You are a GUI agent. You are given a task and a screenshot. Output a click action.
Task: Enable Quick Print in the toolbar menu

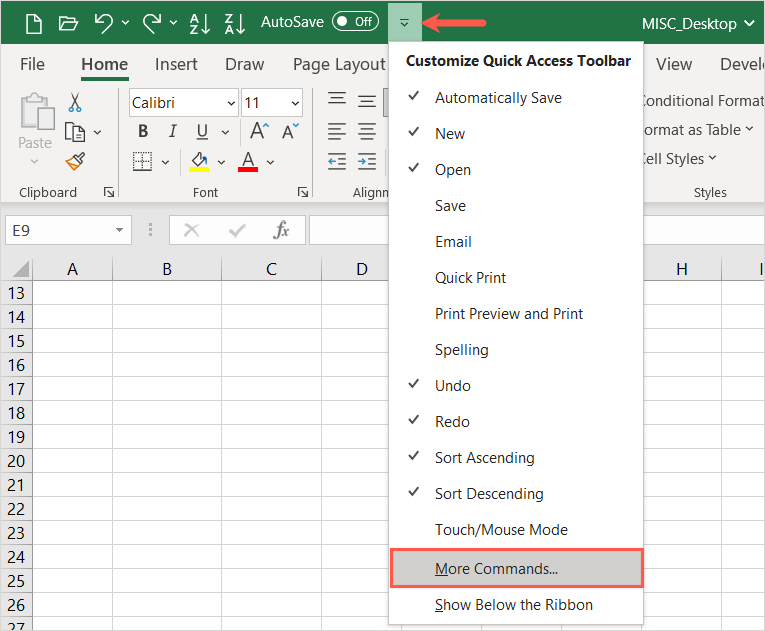point(470,278)
